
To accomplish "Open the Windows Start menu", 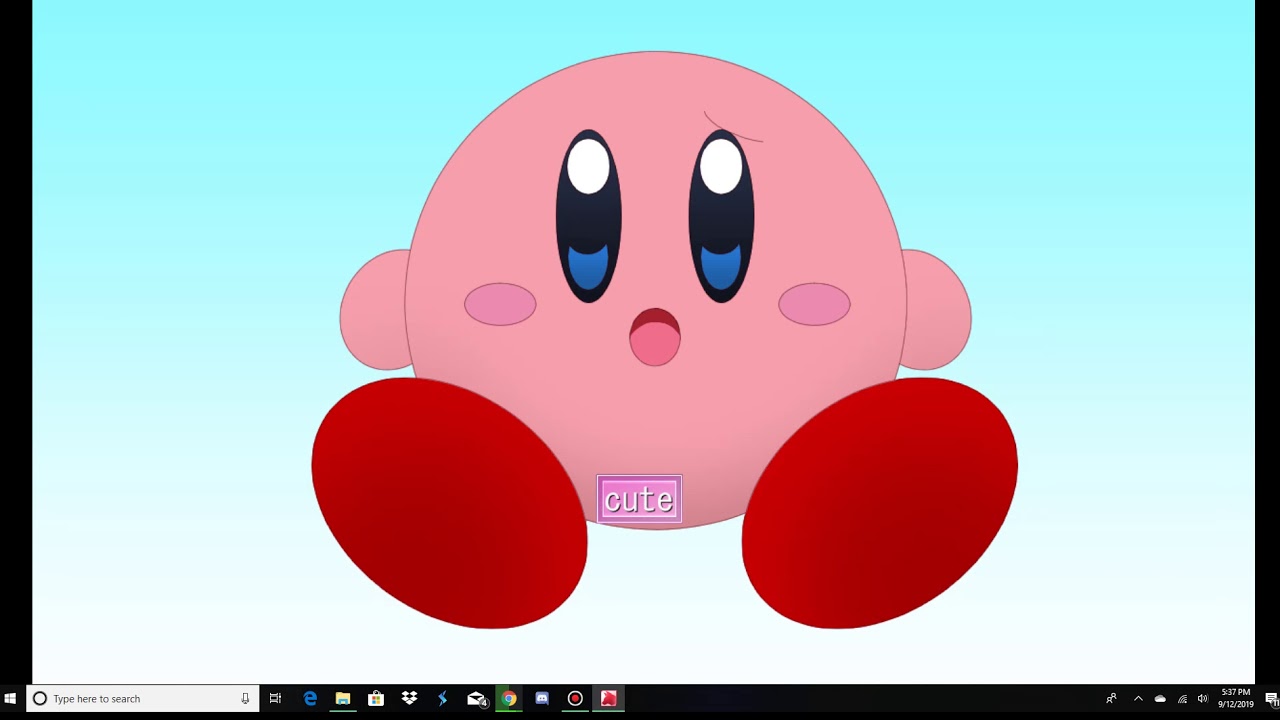I will pyautogui.click(x=10, y=699).
